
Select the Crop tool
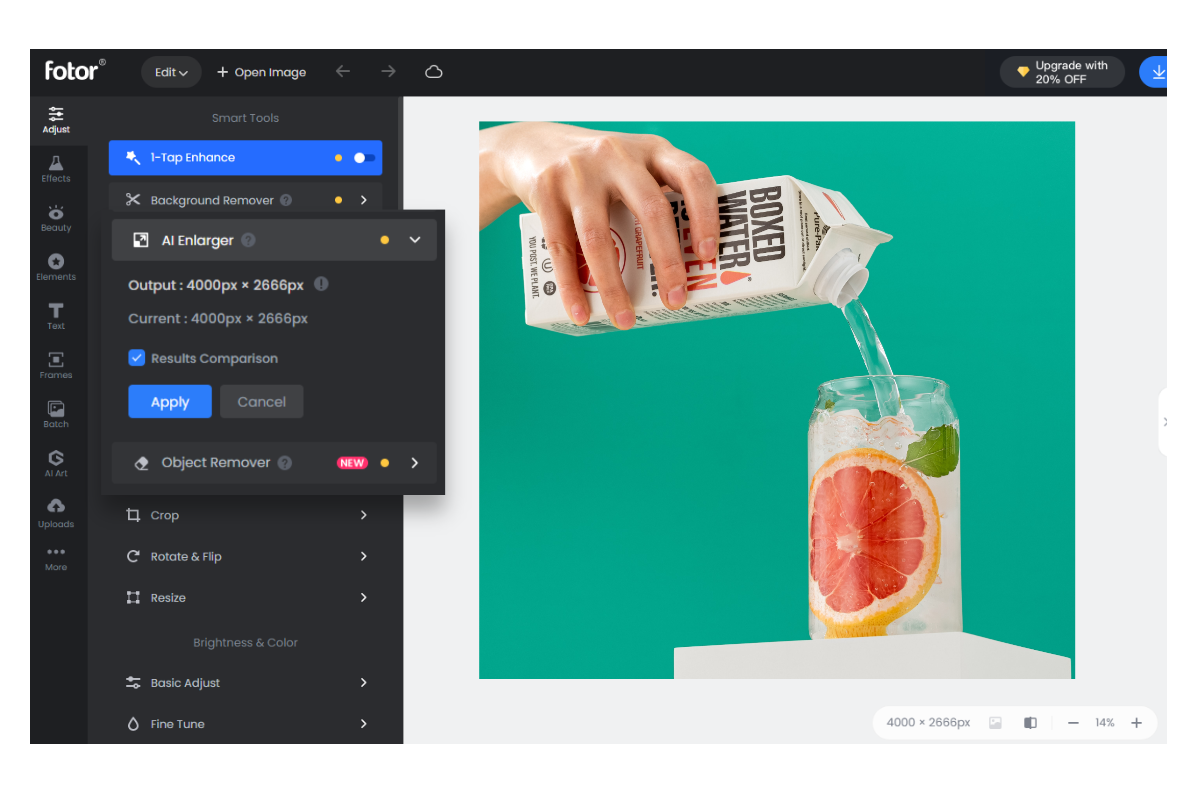245,515
